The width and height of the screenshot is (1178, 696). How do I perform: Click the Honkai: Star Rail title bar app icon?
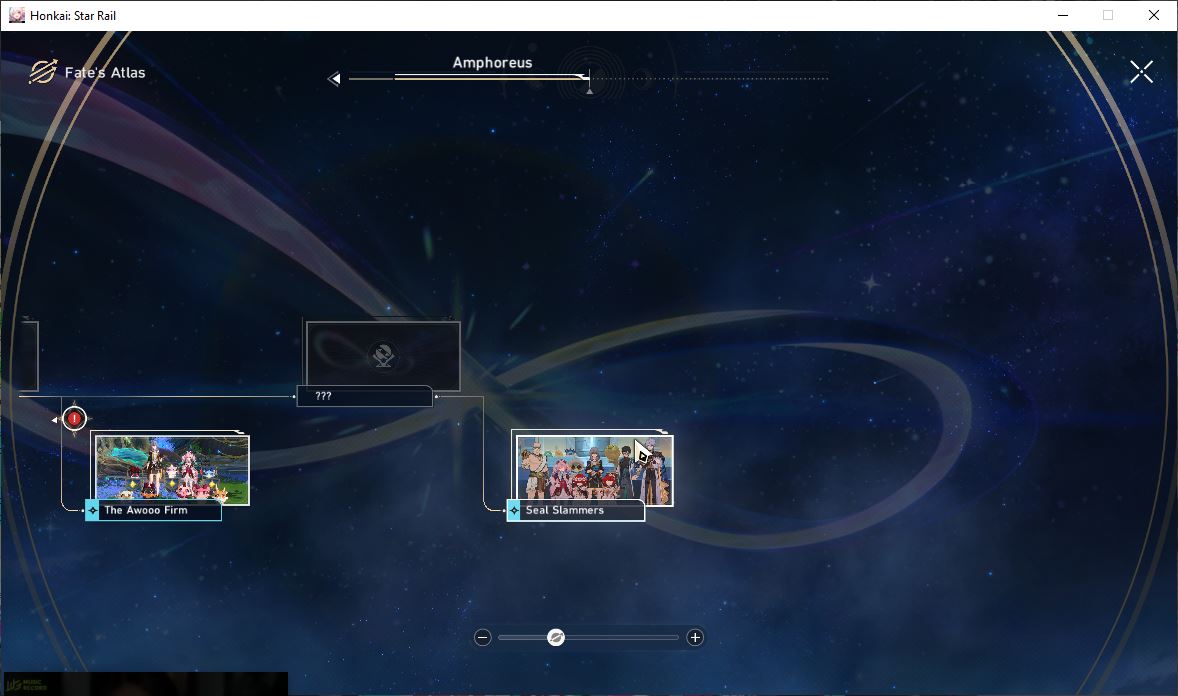pyautogui.click(x=17, y=15)
